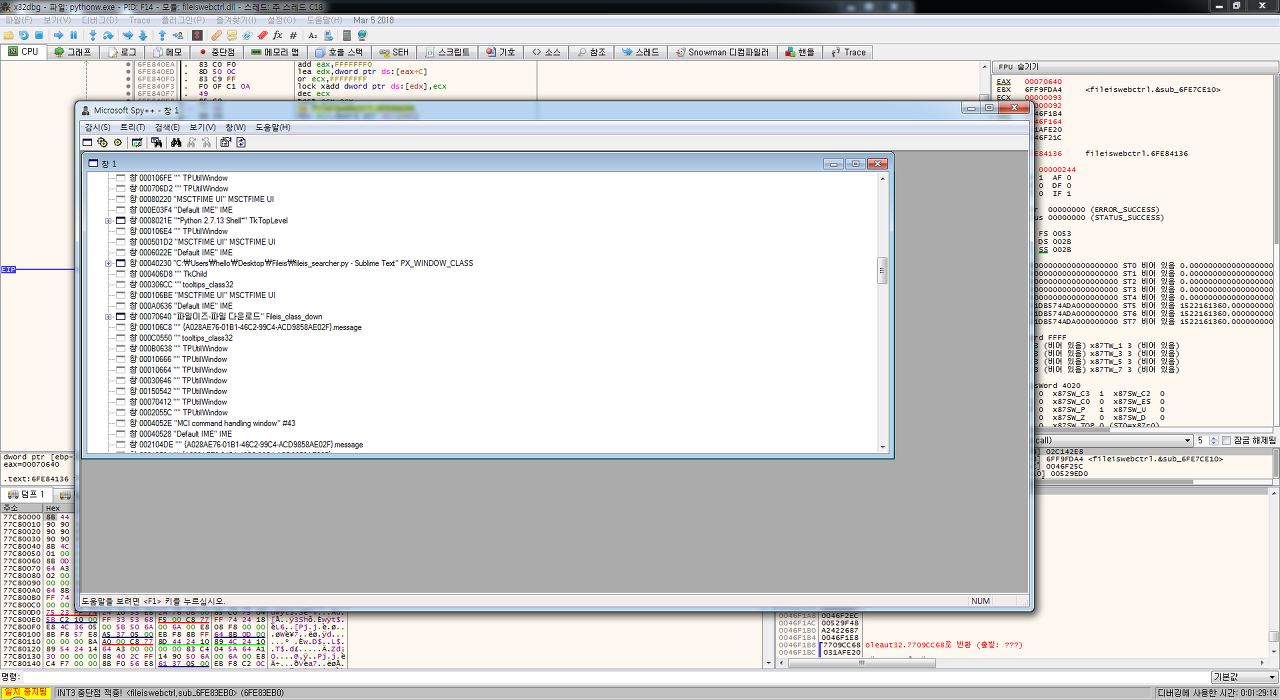The image size is (1280, 700).
Task: Switch to the Snowman 디컴파일러 tab
Action: [722, 51]
